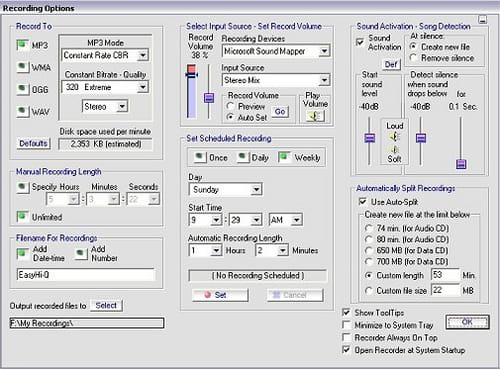Open the AM/PM dropdown

[x=296, y=220]
